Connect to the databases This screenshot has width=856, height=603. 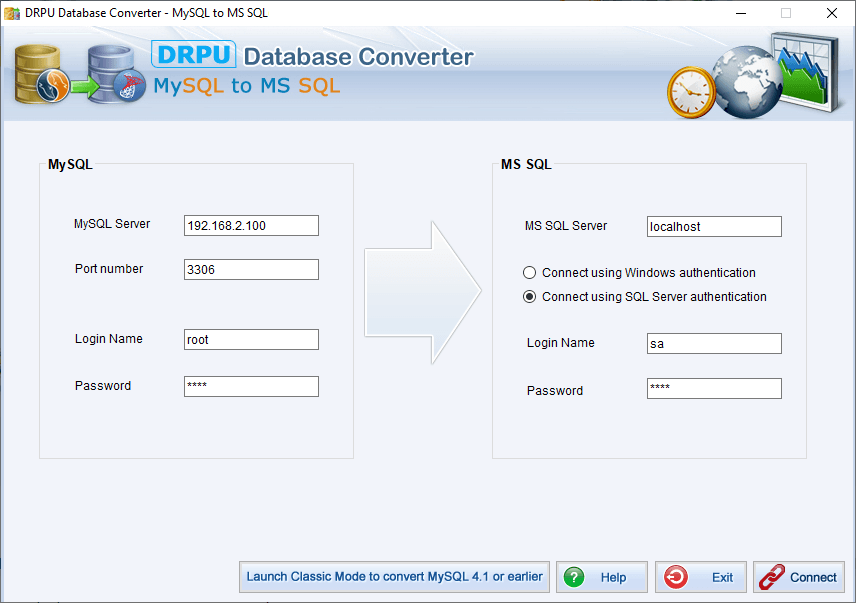[x=799, y=577]
